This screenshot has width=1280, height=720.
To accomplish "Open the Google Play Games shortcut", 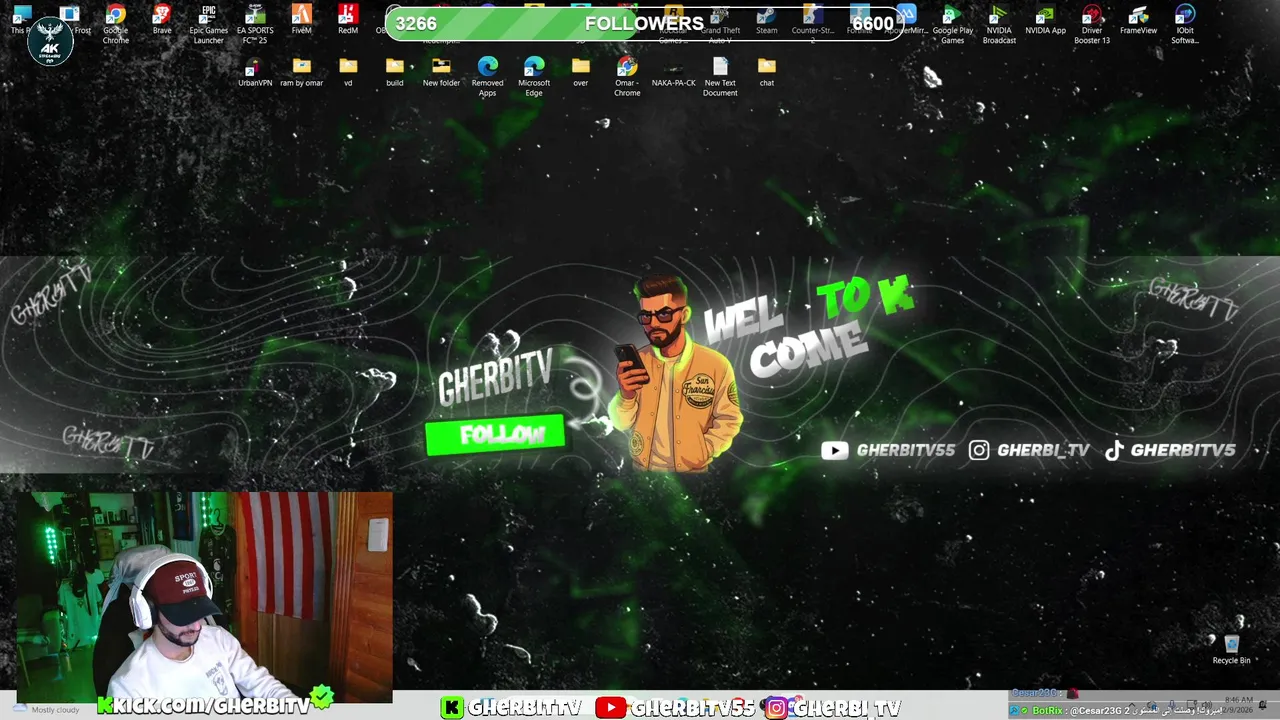I will pyautogui.click(x=953, y=23).
